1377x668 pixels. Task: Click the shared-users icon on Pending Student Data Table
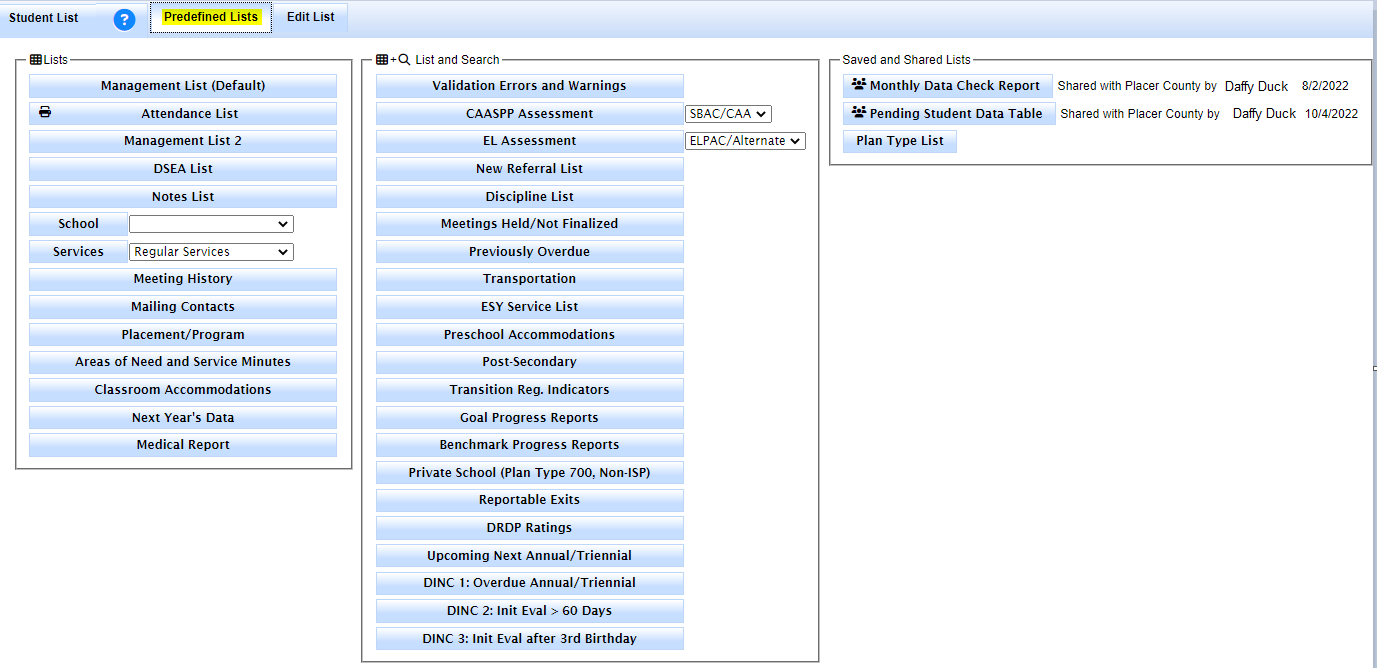[857, 113]
